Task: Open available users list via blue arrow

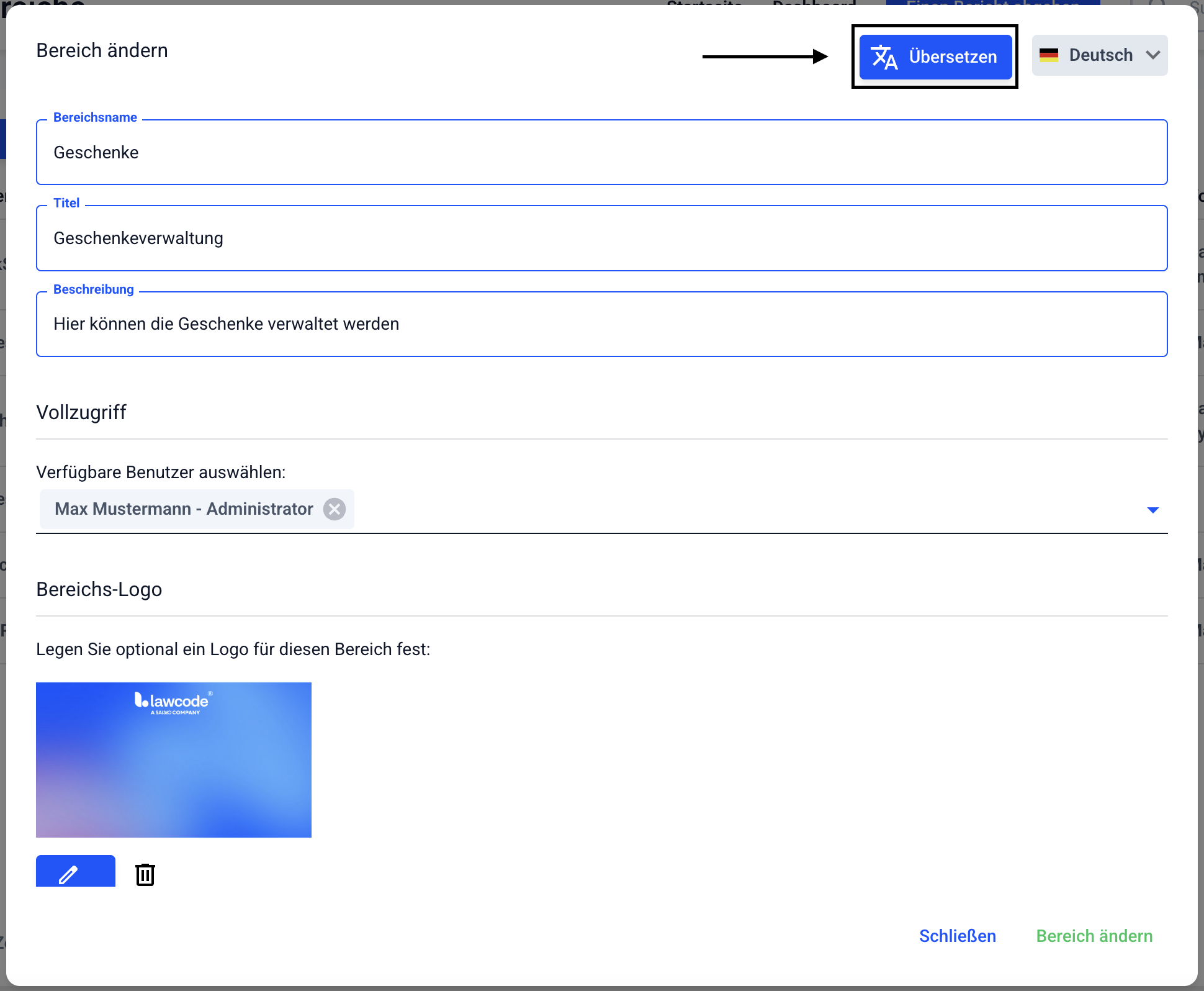Action: [1152, 510]
